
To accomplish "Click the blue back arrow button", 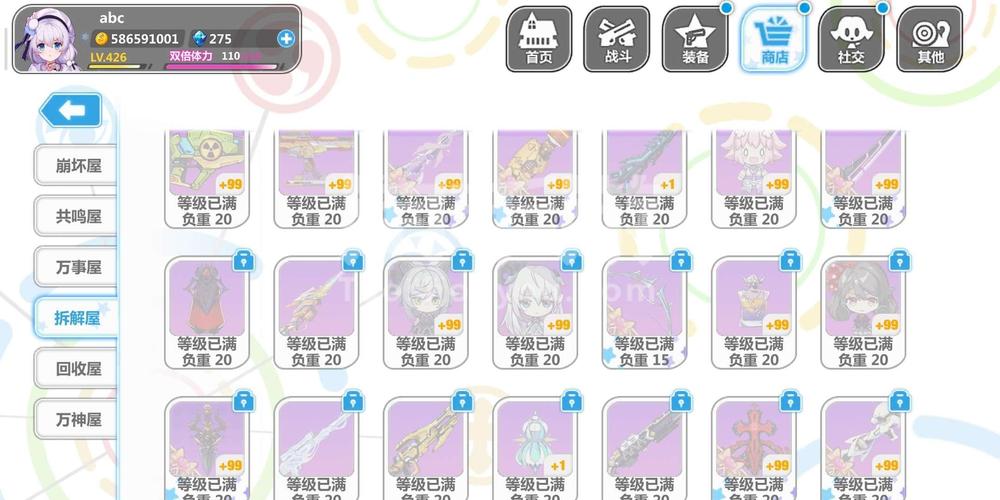I will (x=71, y=110).
